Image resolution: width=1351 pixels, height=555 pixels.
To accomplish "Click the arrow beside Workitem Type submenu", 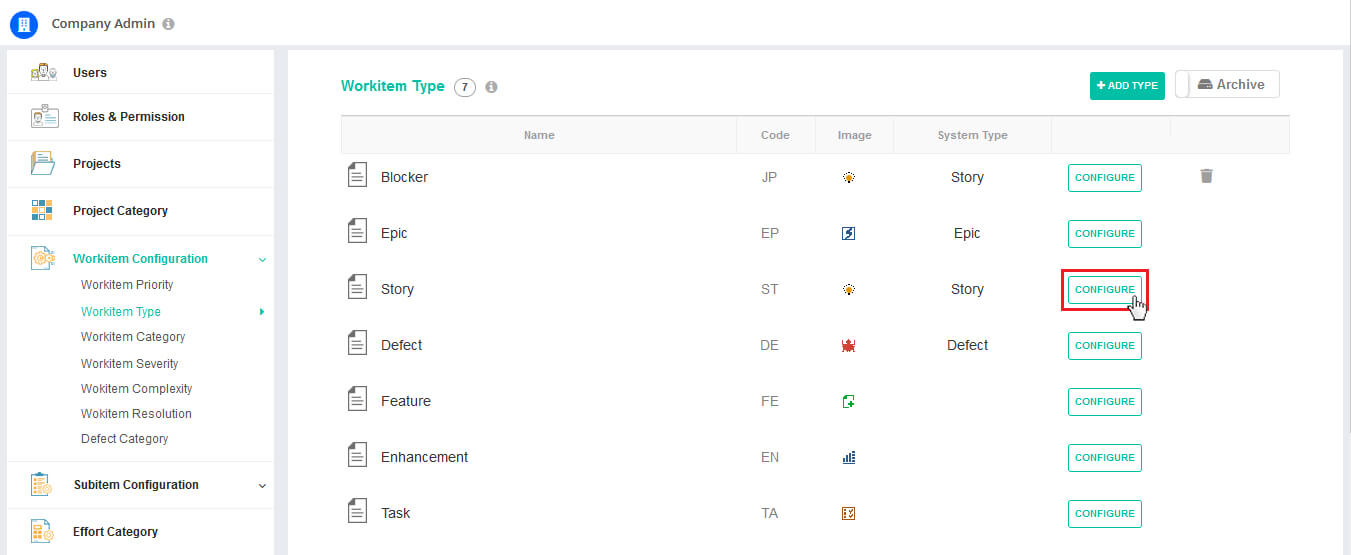I will [x=262, y=312].
